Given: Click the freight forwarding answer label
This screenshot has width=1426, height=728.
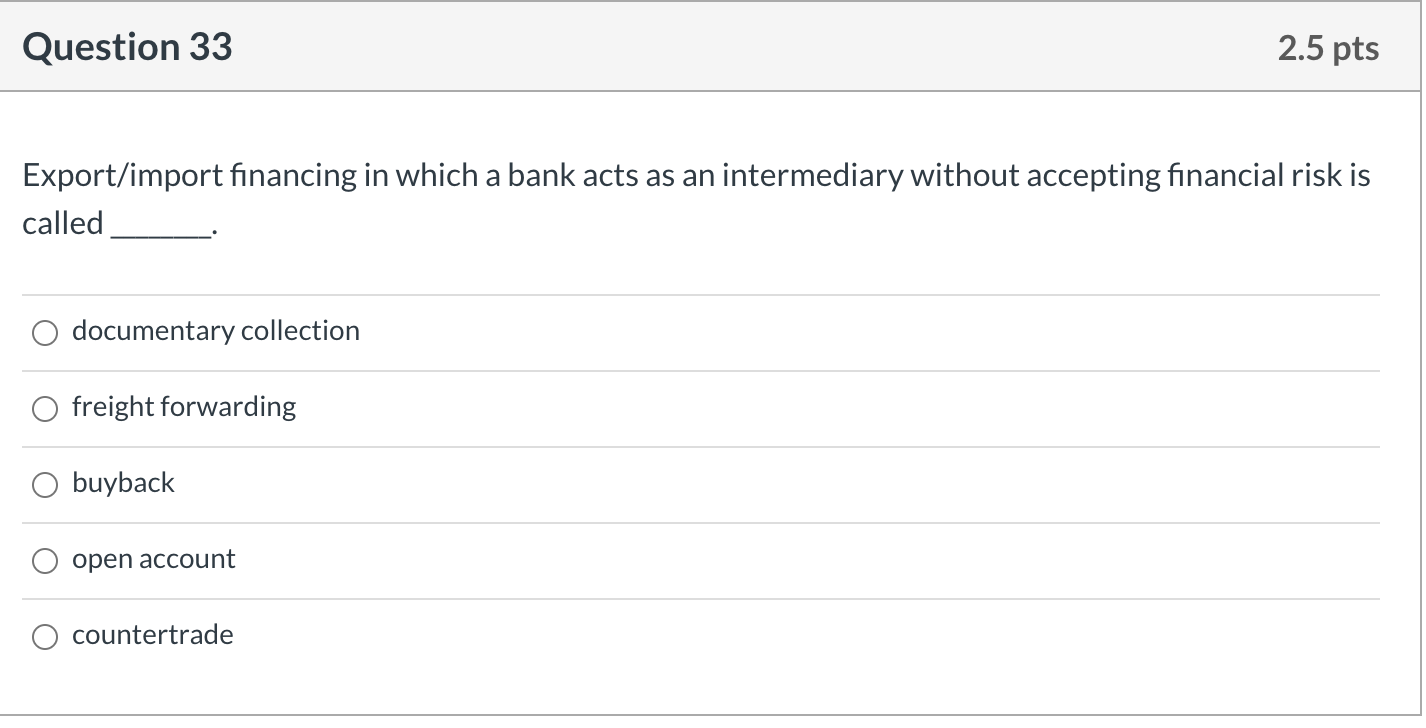Looking at the screenshot, I should click(183, 407).
